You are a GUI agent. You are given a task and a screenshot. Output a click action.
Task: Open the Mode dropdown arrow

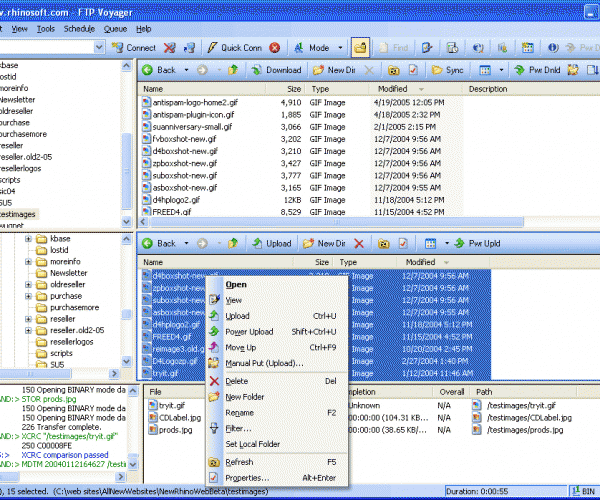(340, 48)
